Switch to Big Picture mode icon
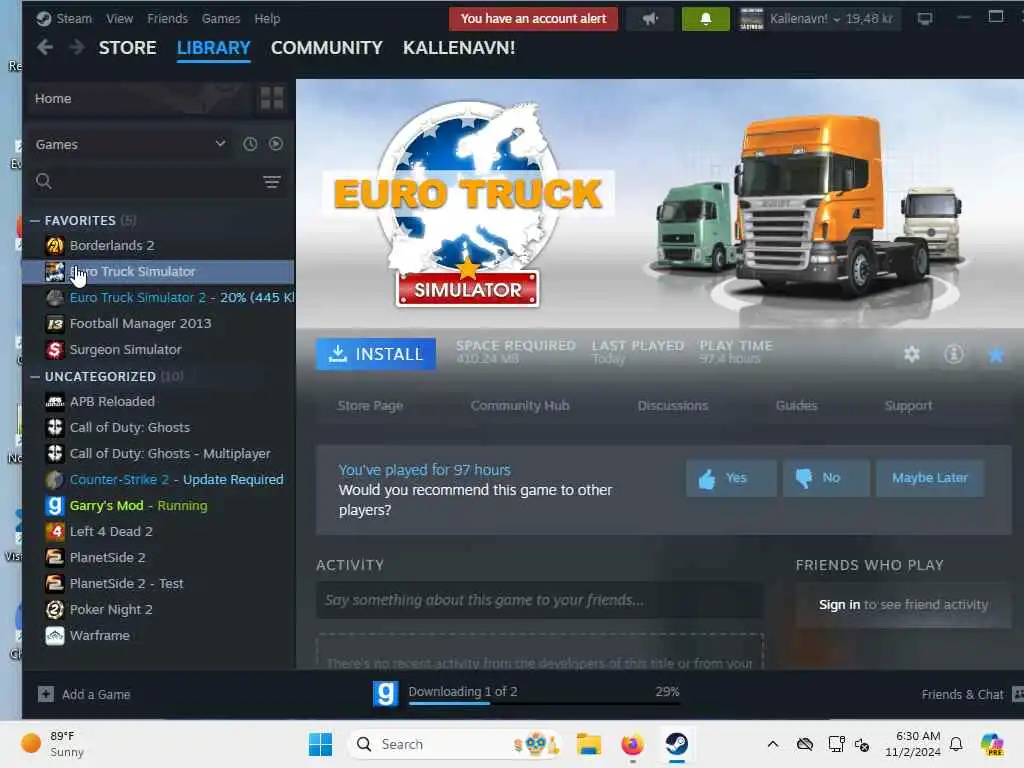The image size is (1024, 768). pos(925,19)
